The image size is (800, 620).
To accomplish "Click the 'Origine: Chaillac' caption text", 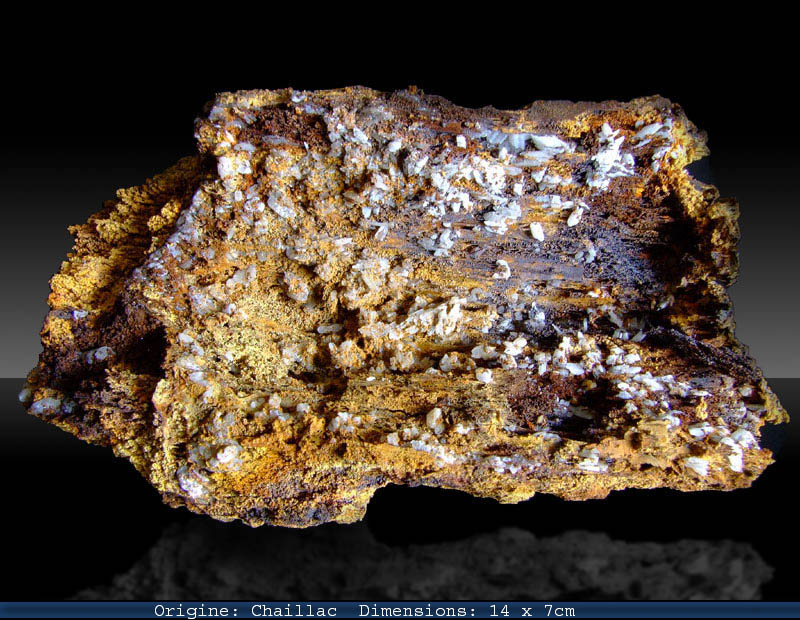I will pos(245,611).
